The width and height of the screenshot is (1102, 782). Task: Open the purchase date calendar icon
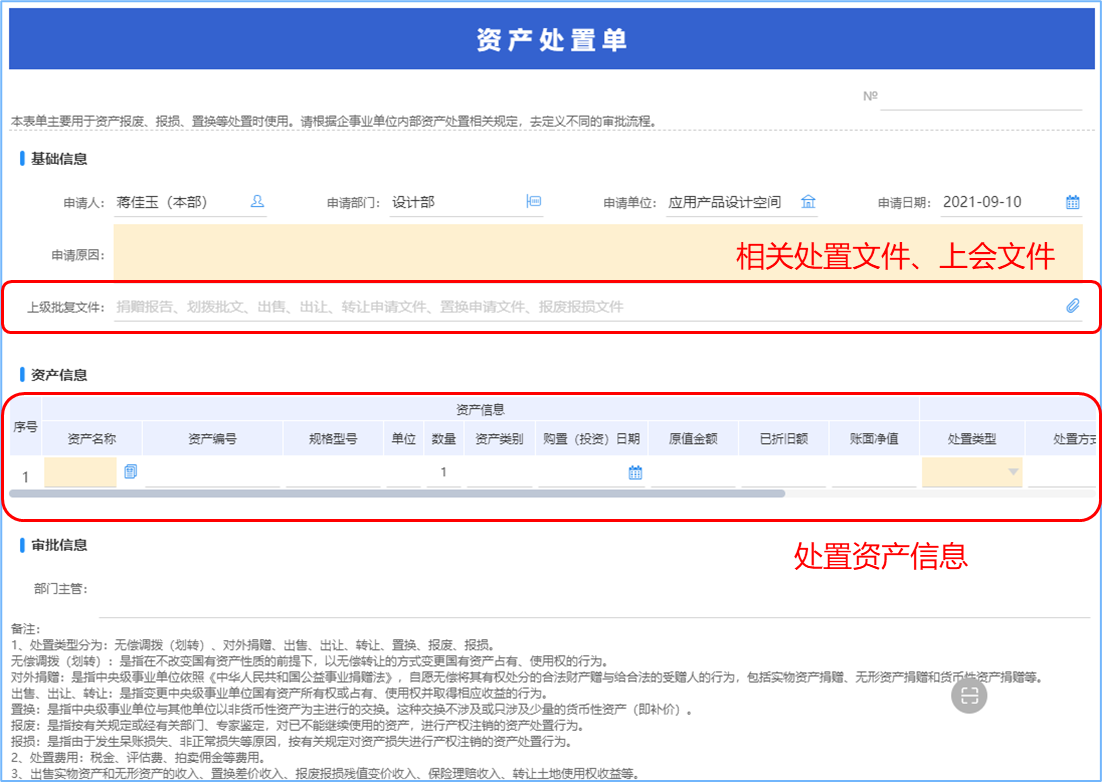tap(635, 473)
